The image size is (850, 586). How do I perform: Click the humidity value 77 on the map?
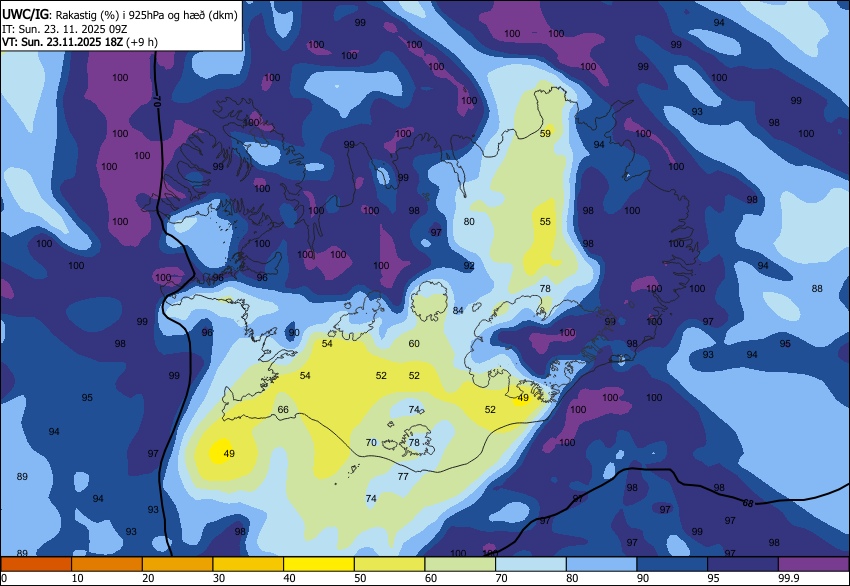click(x=403, y=476)
